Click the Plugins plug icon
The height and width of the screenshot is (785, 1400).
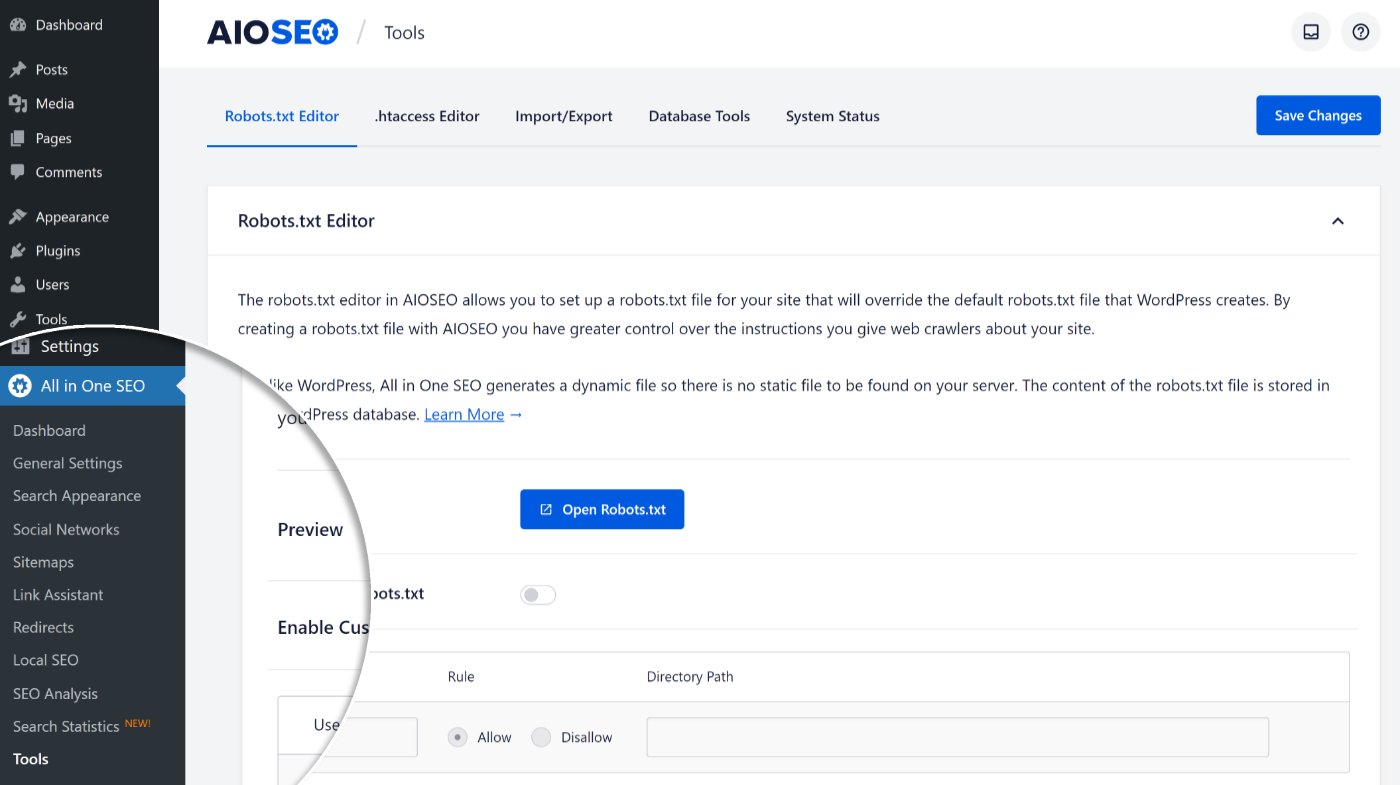(18, 250)
